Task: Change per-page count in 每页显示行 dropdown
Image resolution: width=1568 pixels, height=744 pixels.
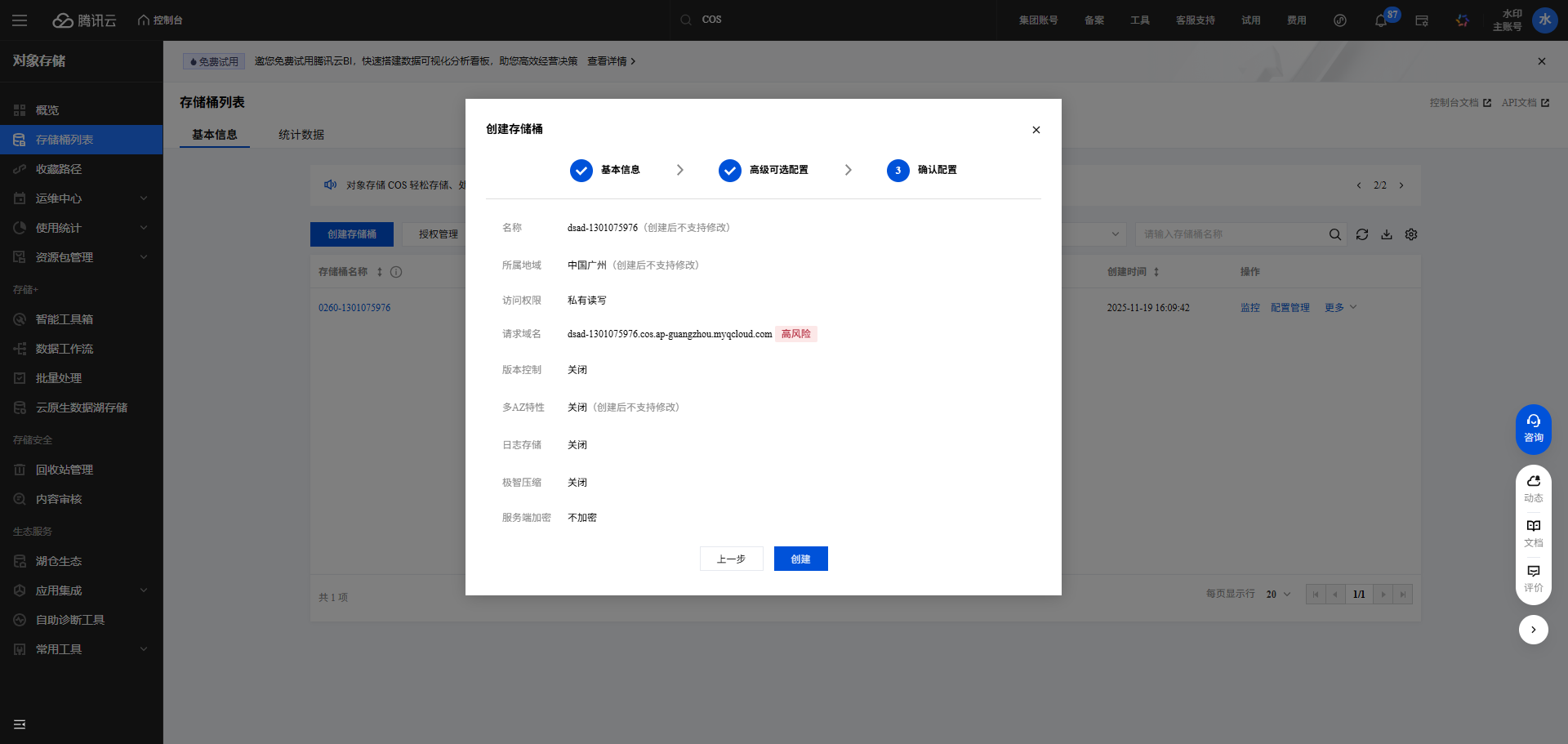Action: pos(1276,594)
